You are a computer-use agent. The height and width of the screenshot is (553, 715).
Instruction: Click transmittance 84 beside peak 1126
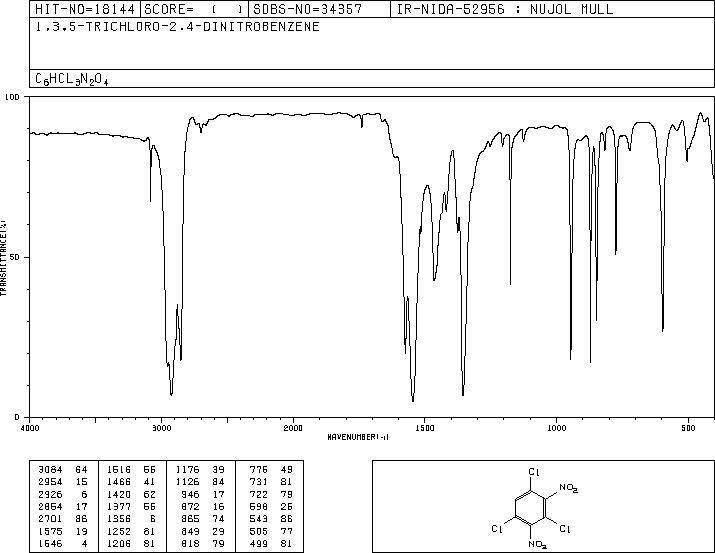(218, 482)
